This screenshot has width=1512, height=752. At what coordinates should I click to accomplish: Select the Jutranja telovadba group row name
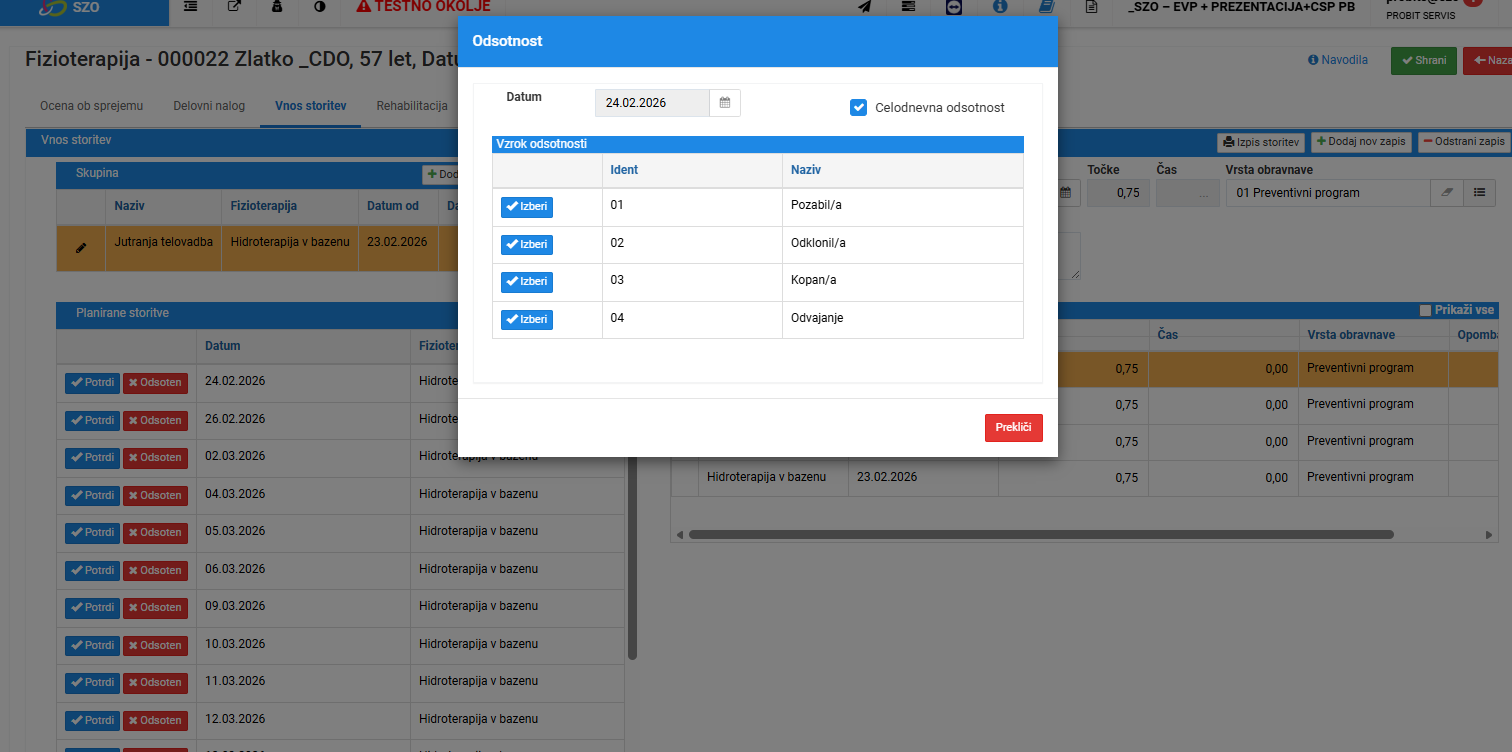164,242
